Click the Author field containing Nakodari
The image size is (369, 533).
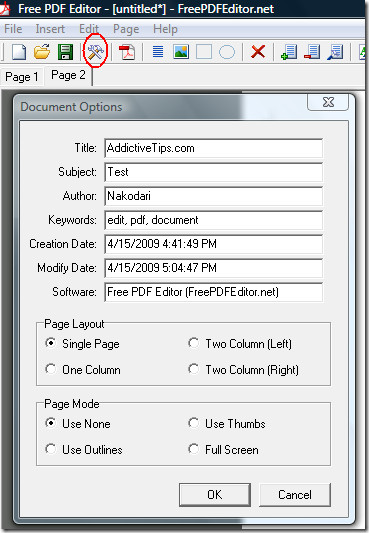213,196
